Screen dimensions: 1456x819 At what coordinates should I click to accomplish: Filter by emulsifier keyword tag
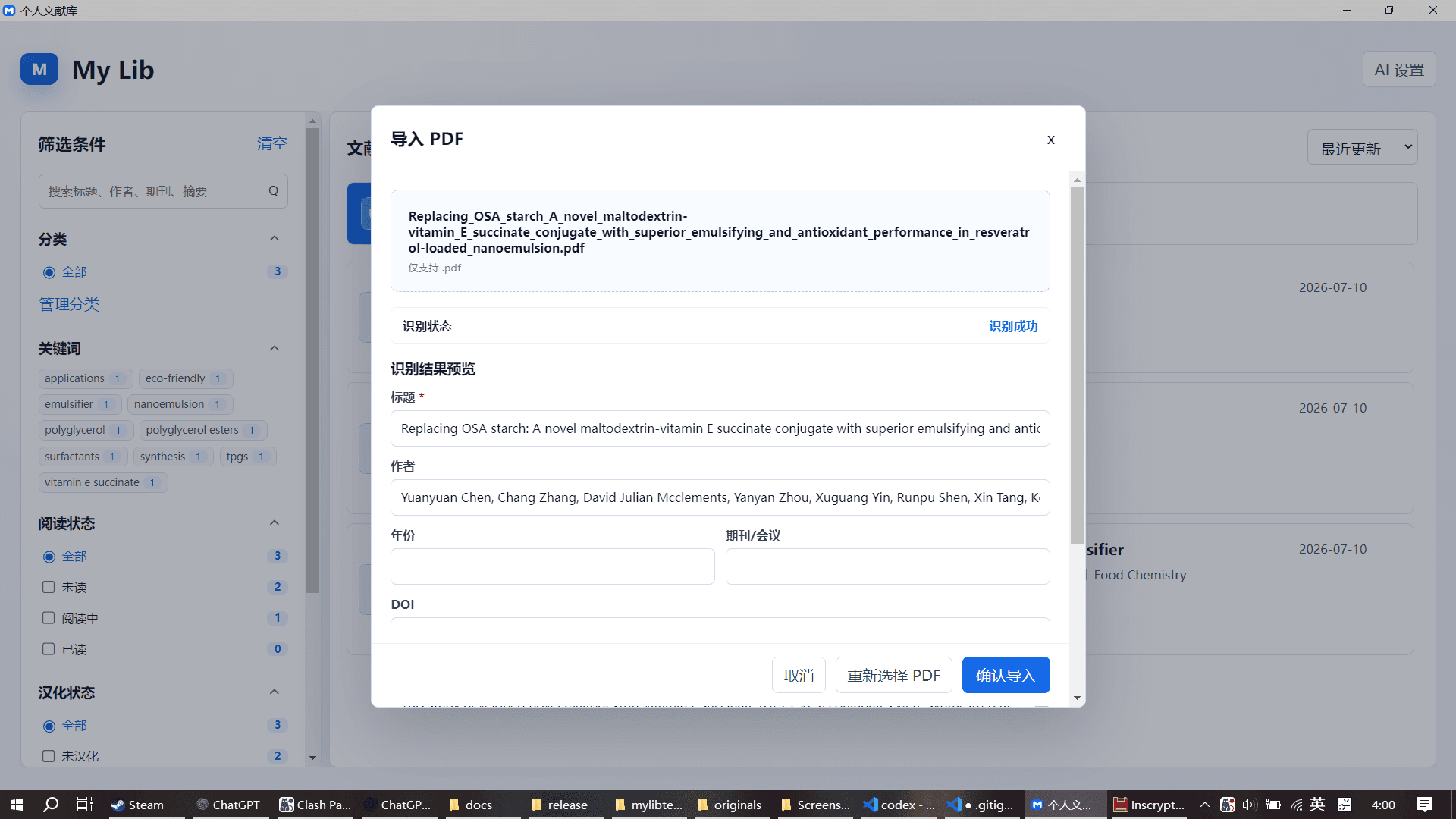pyautogui.click(x=80, y=404)
